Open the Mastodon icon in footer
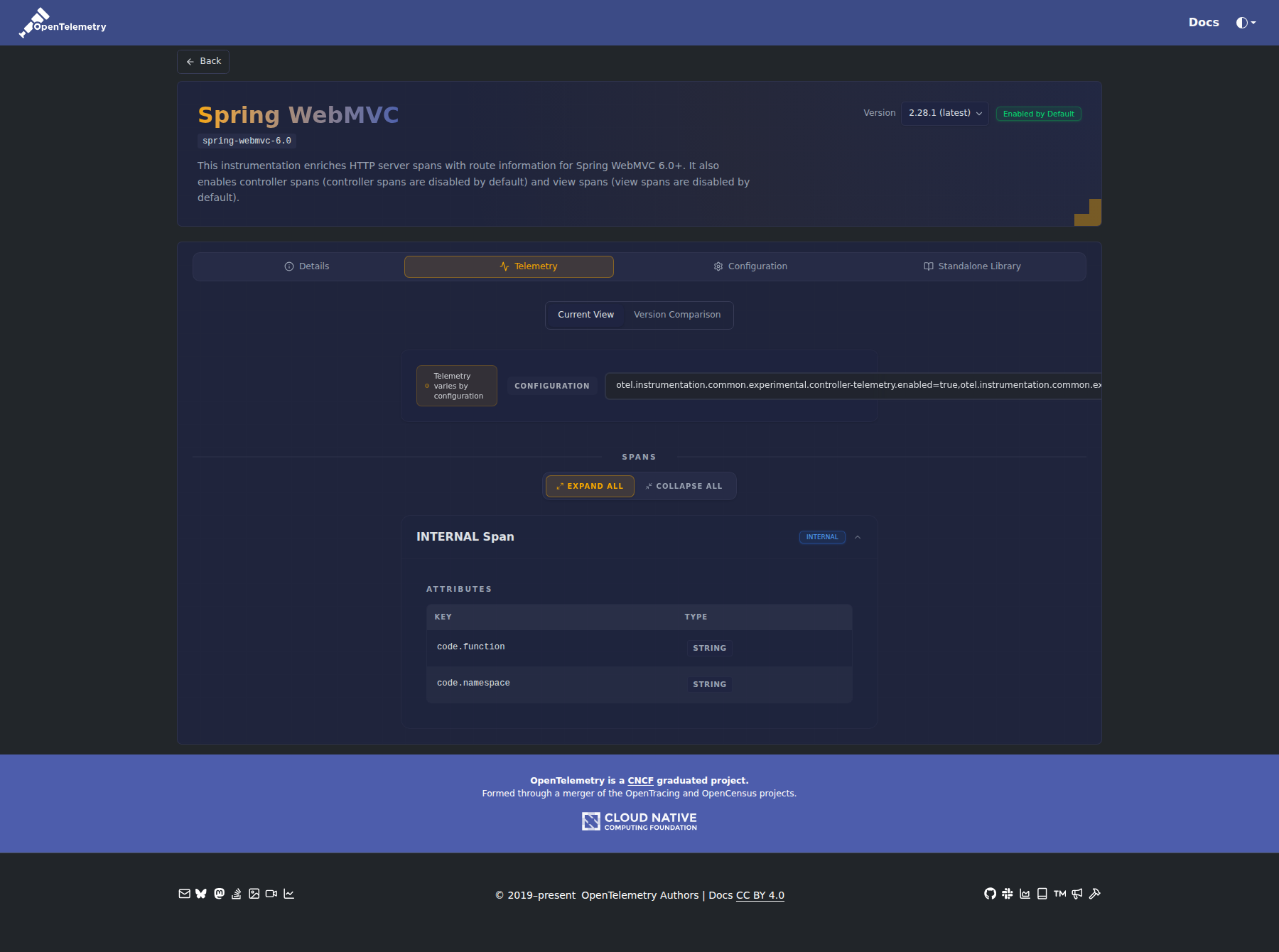 (219, 894)
